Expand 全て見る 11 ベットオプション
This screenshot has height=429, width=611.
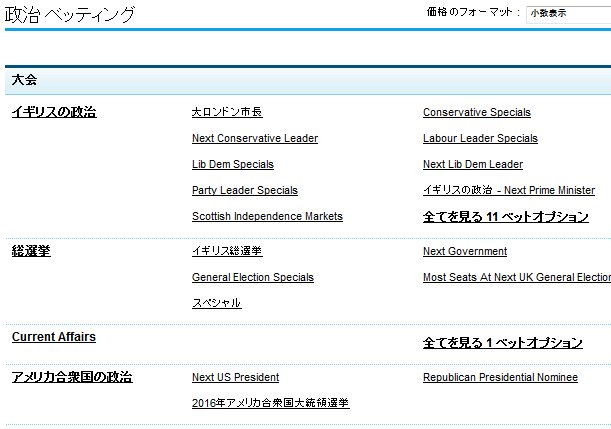coord(506,217)
